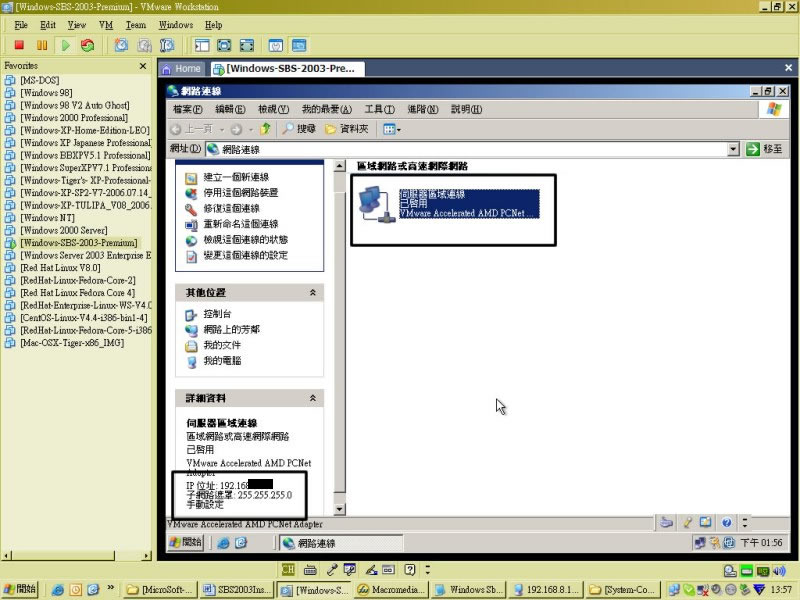The image size is (800, 600).
Task: Click the VMware Console view icon
Action: (299, 45)
